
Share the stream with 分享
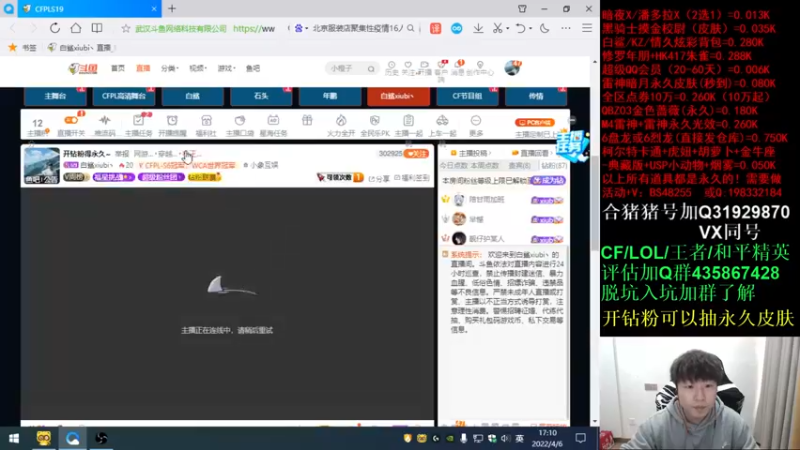point(379,178)
